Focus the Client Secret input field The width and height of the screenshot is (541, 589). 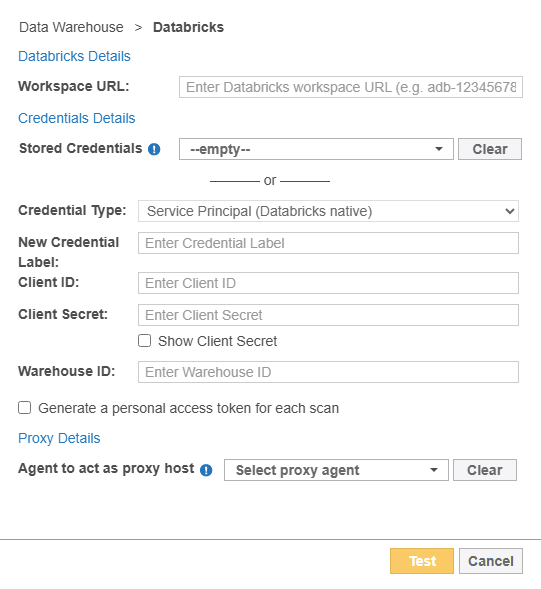coord(328,315)
